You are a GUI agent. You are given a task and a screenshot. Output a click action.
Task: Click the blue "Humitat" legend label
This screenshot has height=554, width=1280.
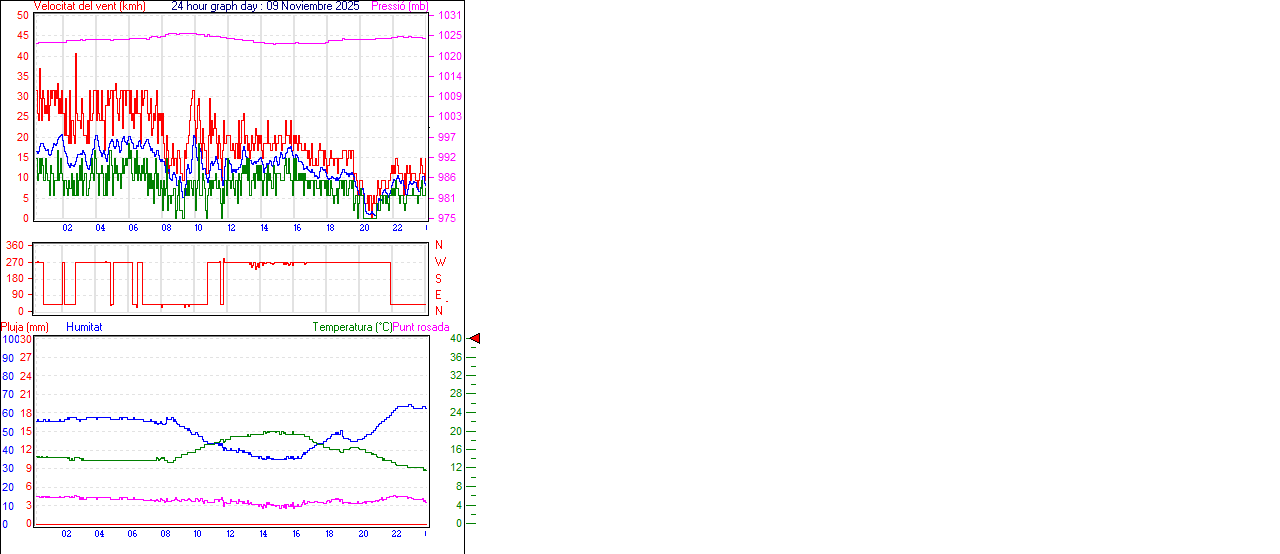[84, 327]
